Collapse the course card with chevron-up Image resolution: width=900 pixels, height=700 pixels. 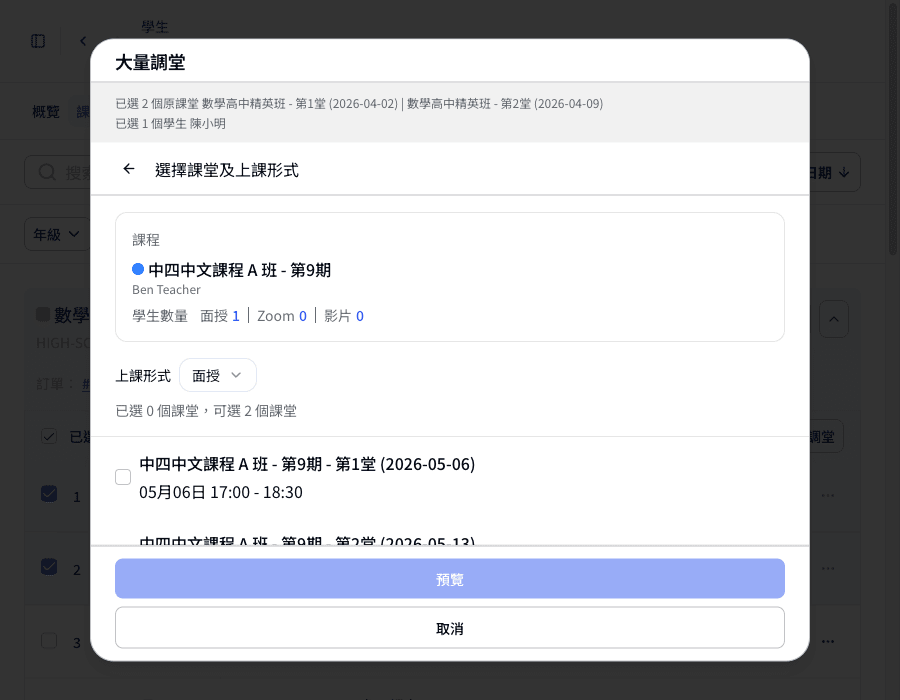(x=834, y=319)
